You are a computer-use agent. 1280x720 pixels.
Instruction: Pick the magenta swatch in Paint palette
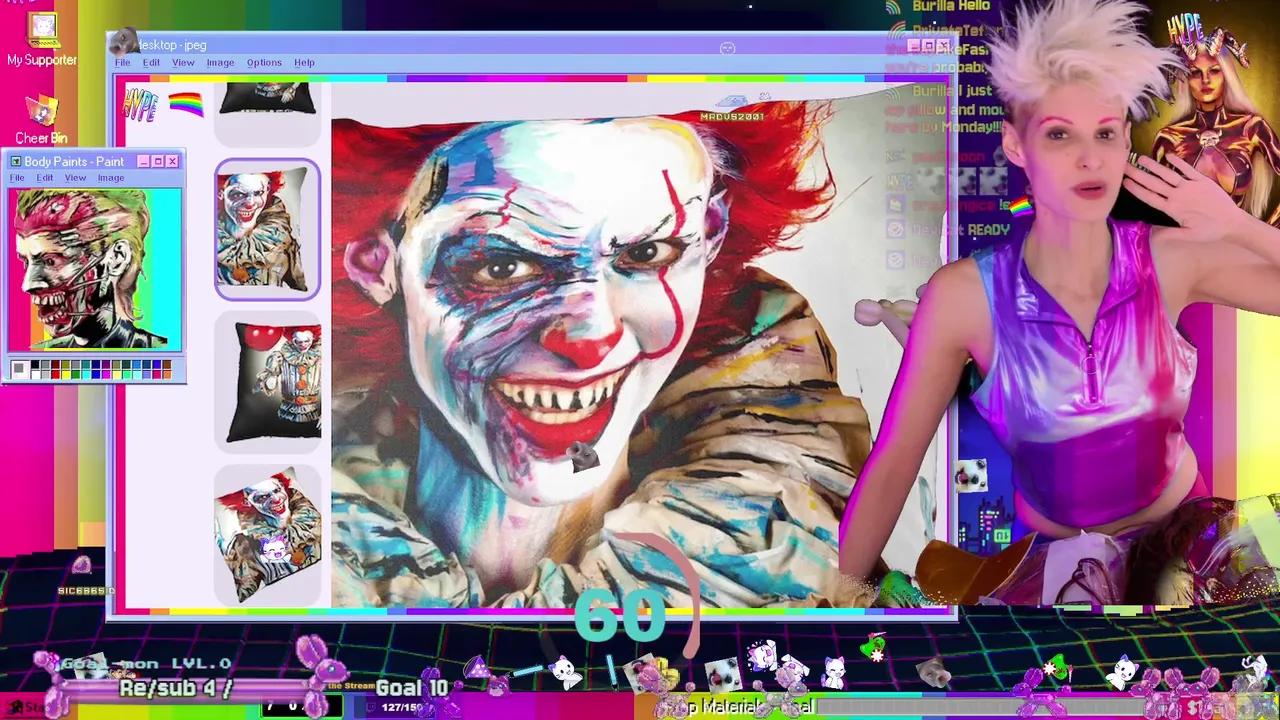tap(106, 375)
